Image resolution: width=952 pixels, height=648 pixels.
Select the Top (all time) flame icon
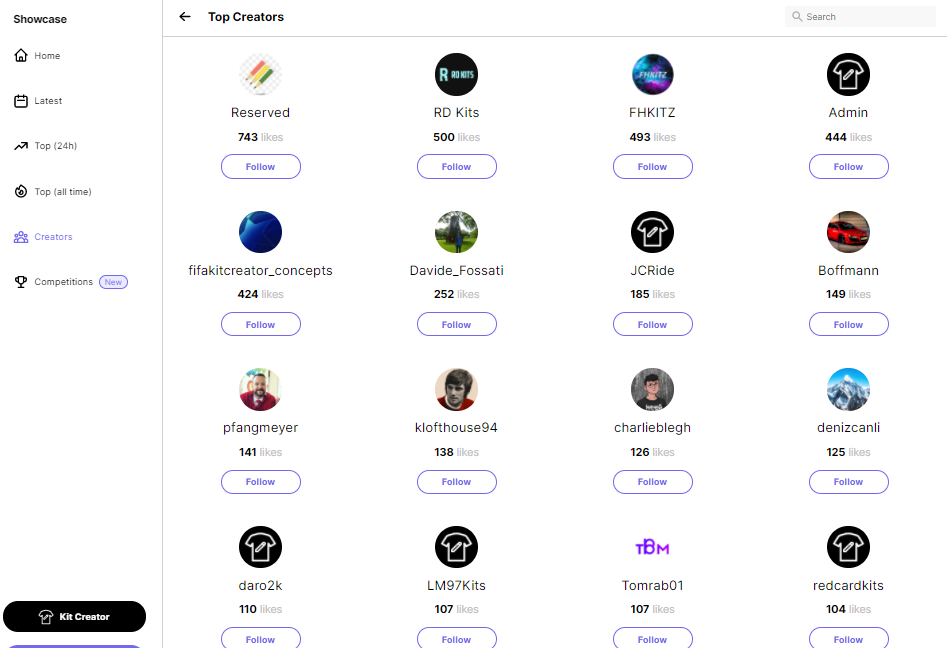pyautogui.click(x=21, y=191)
